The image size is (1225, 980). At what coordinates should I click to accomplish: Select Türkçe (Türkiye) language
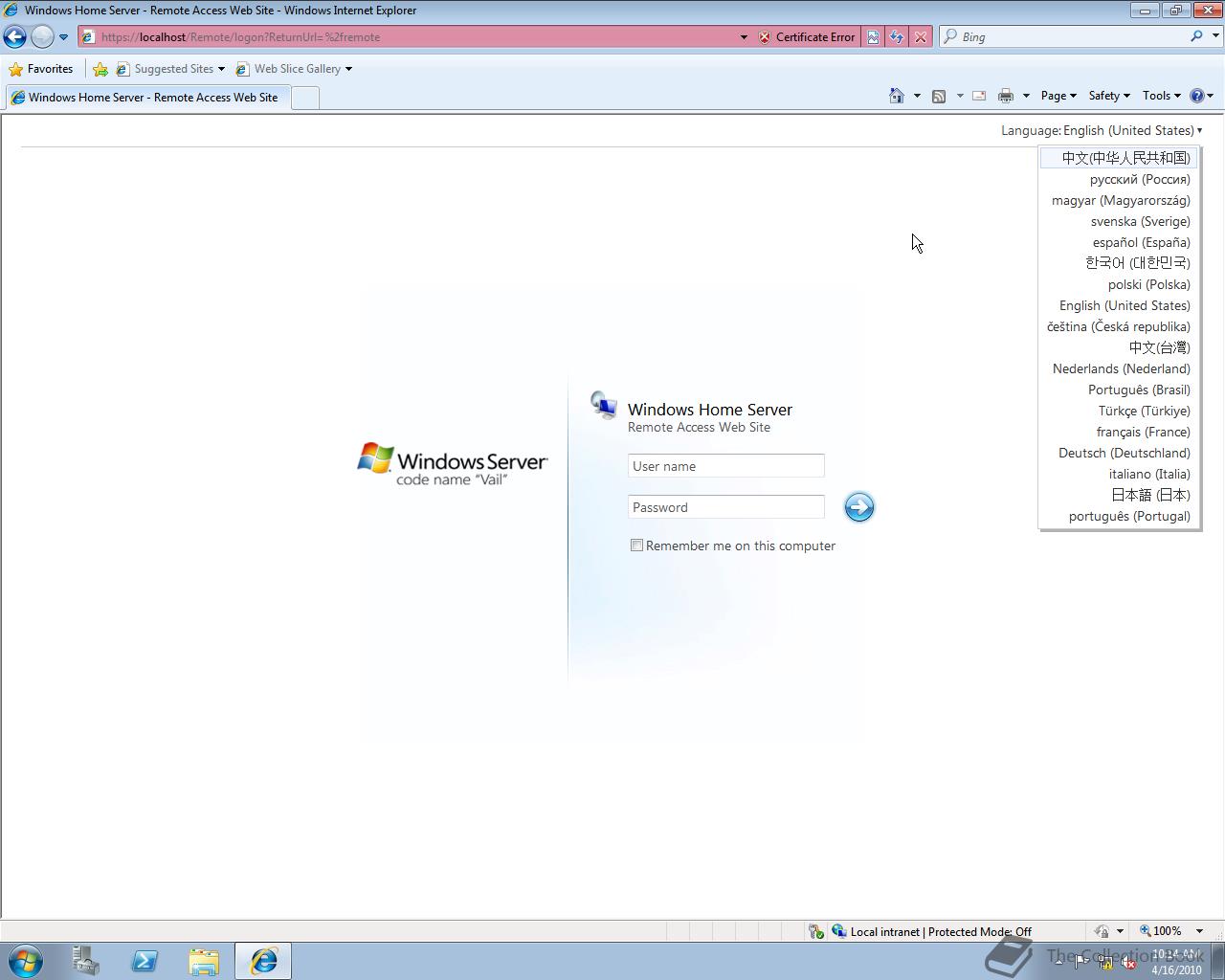pos(1119,411)
